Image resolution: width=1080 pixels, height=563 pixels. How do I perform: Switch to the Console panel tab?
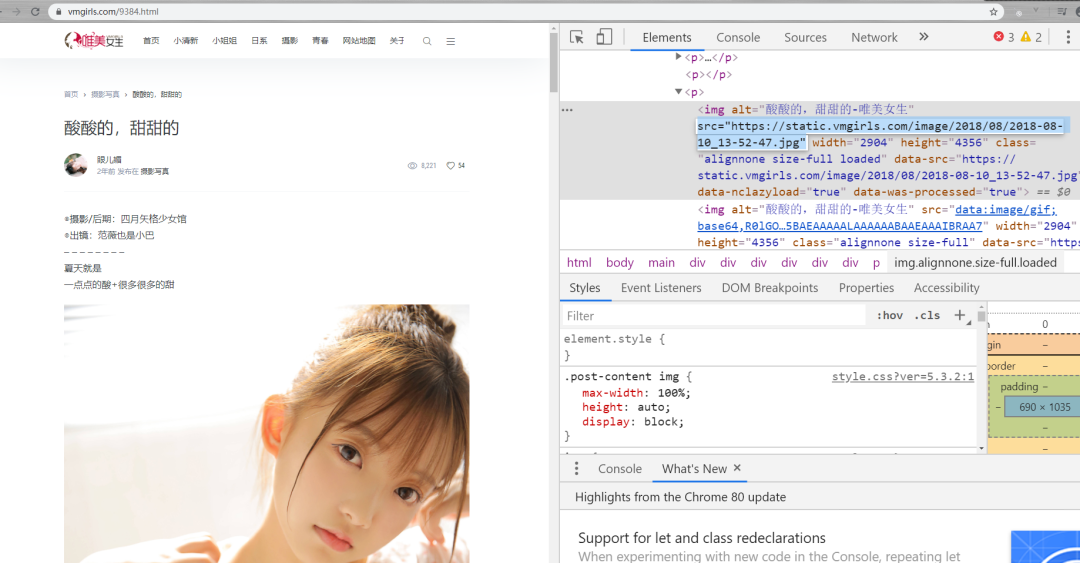coord(738,38)
